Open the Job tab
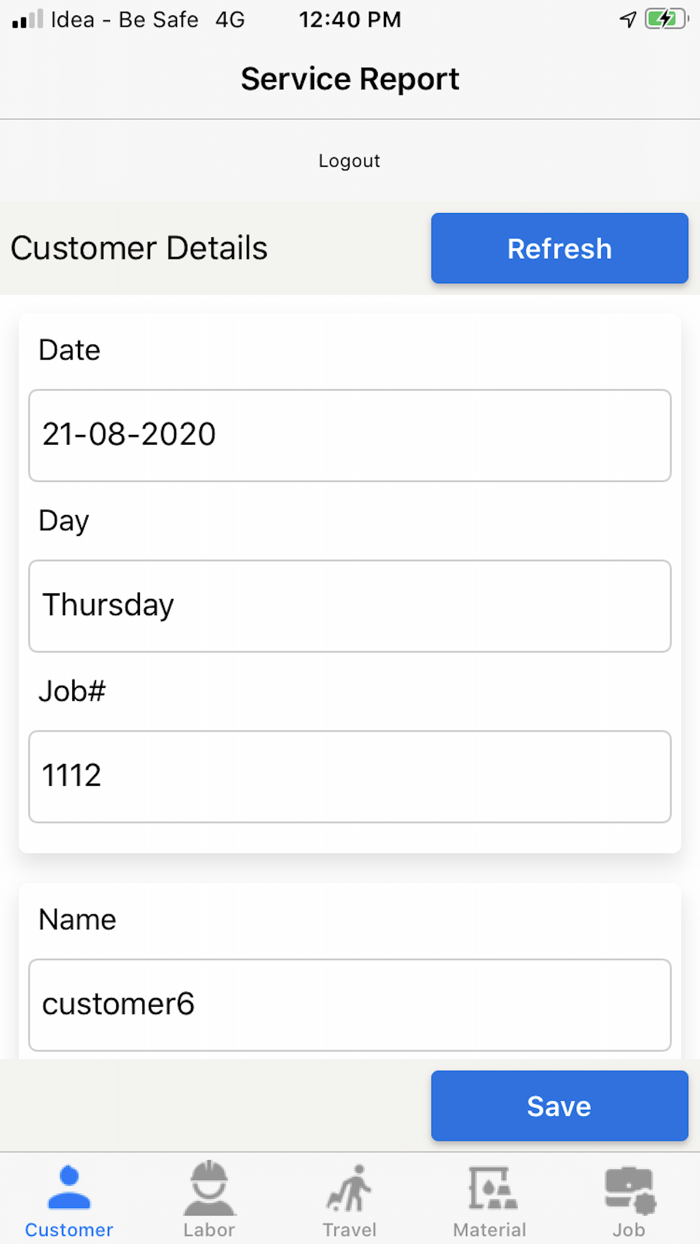Viewport: 700px width, 1244px height. click(629, 1200)
